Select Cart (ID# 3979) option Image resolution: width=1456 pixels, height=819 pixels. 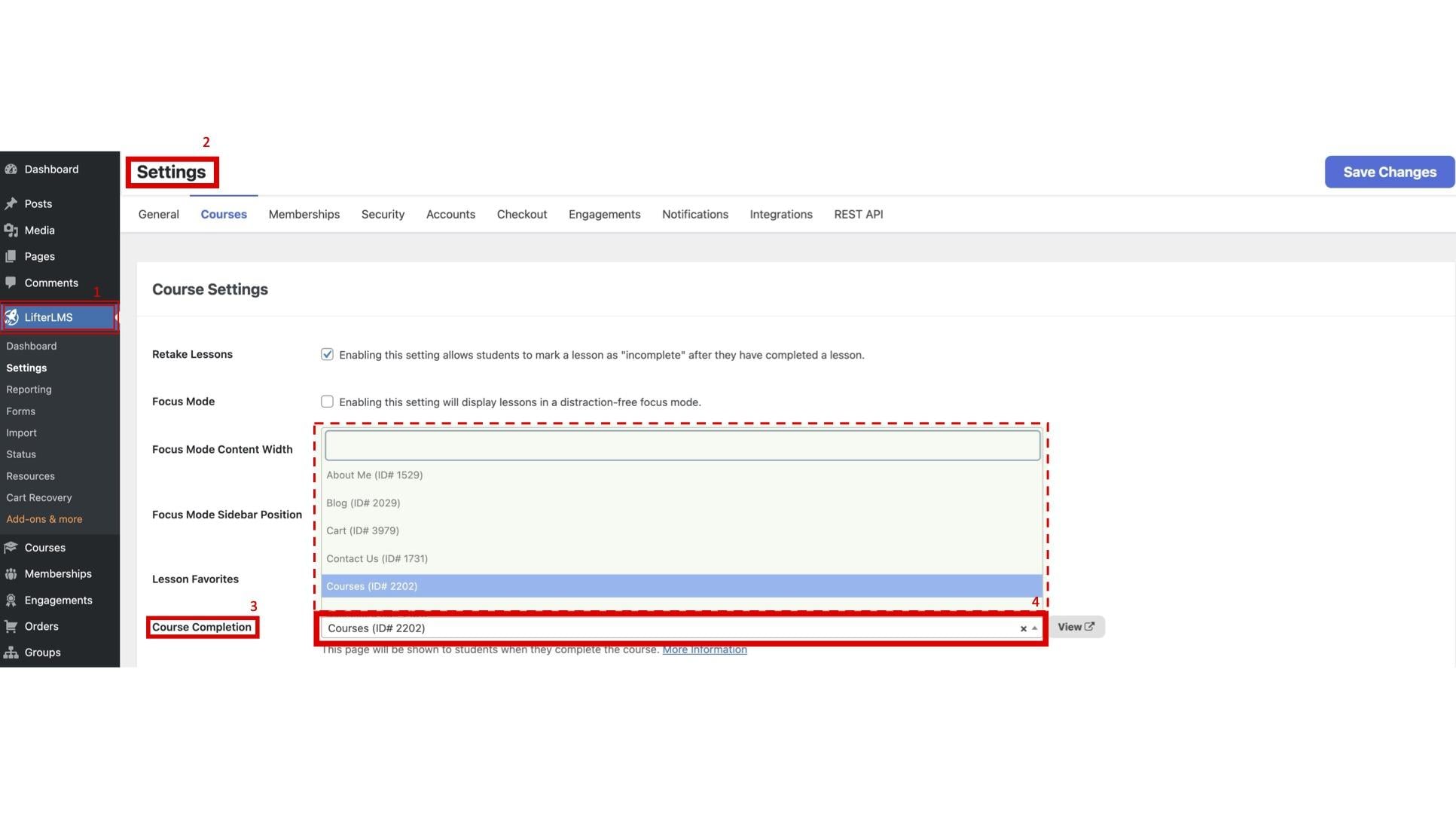pyautogui.click(x=682, y=531)
